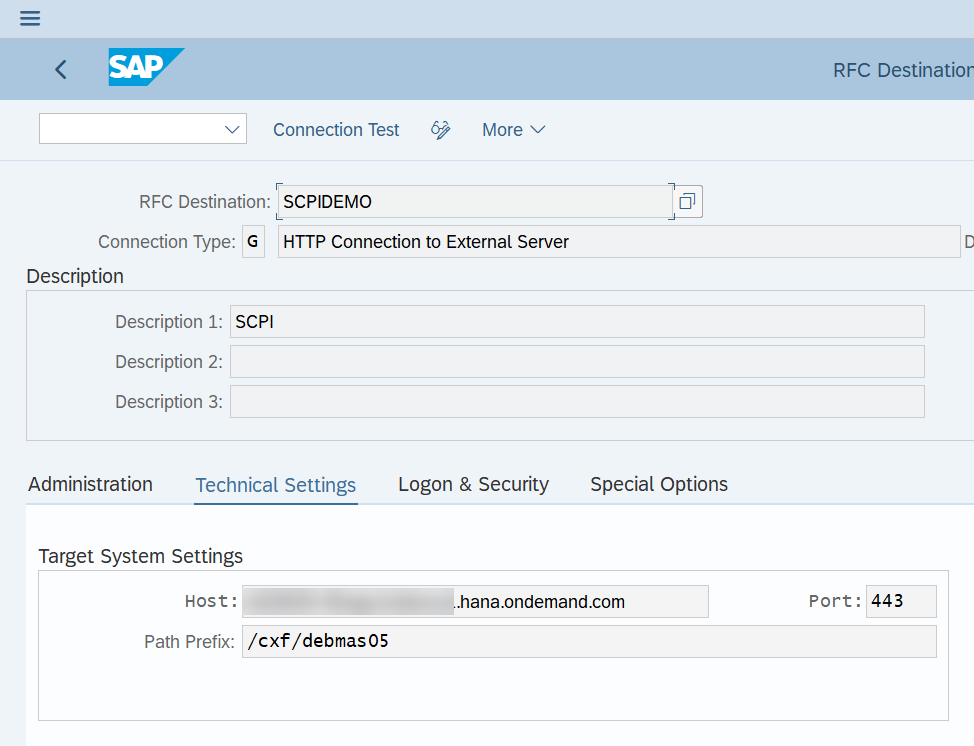This screenshot has width=974, height=746.
Task: Open the hamburger menu icon
Action: point(30,18)
